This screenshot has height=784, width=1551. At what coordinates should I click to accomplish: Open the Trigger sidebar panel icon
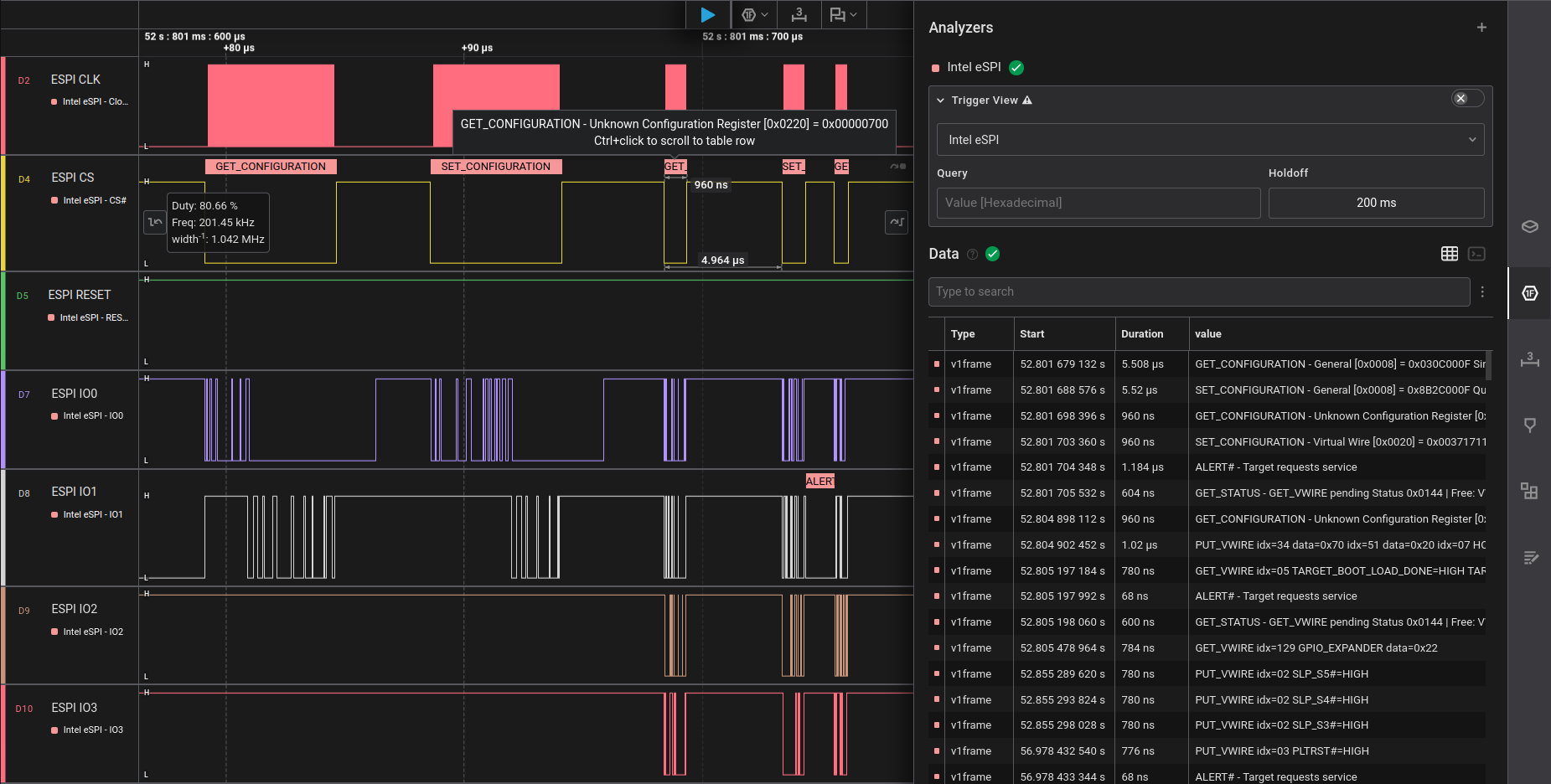click(x=1530, y=426)
